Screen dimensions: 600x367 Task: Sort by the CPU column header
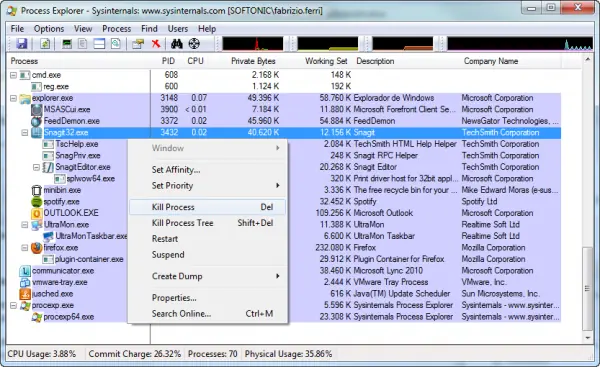point(196,61)
